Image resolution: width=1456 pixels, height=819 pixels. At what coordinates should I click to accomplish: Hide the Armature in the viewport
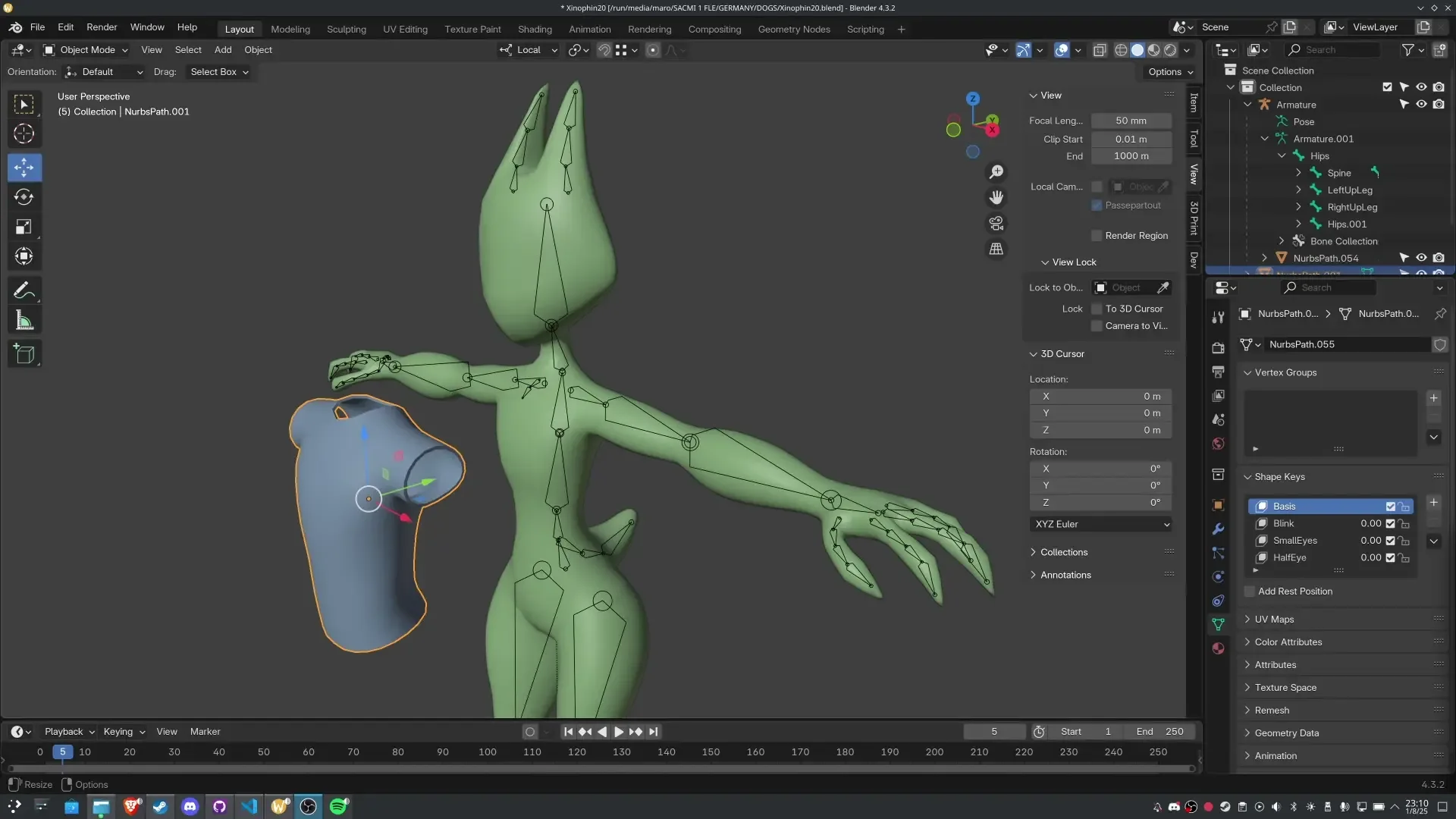[x=1421, y=104]
